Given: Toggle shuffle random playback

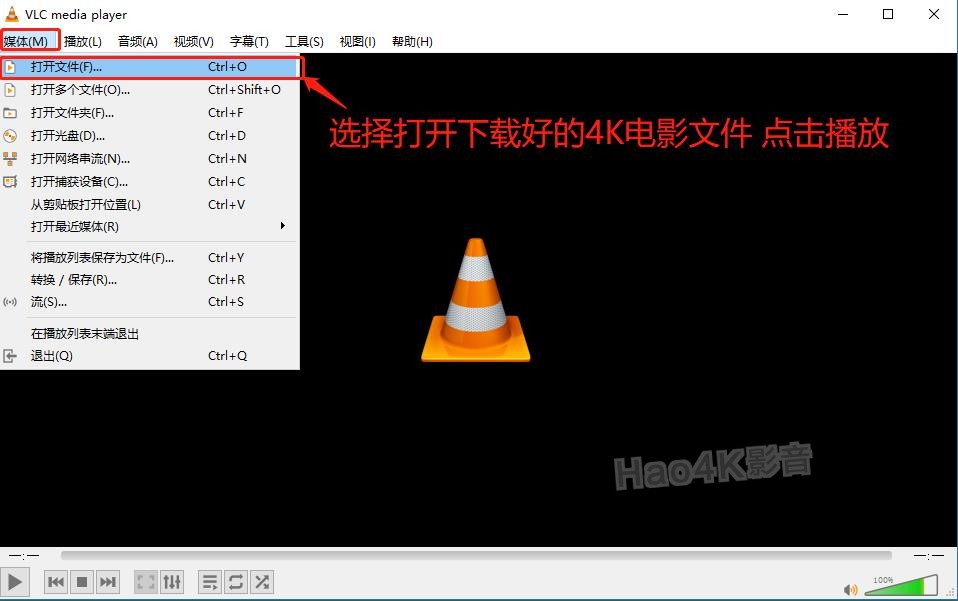Looking at the screenshot, I should tap(262, 582).
